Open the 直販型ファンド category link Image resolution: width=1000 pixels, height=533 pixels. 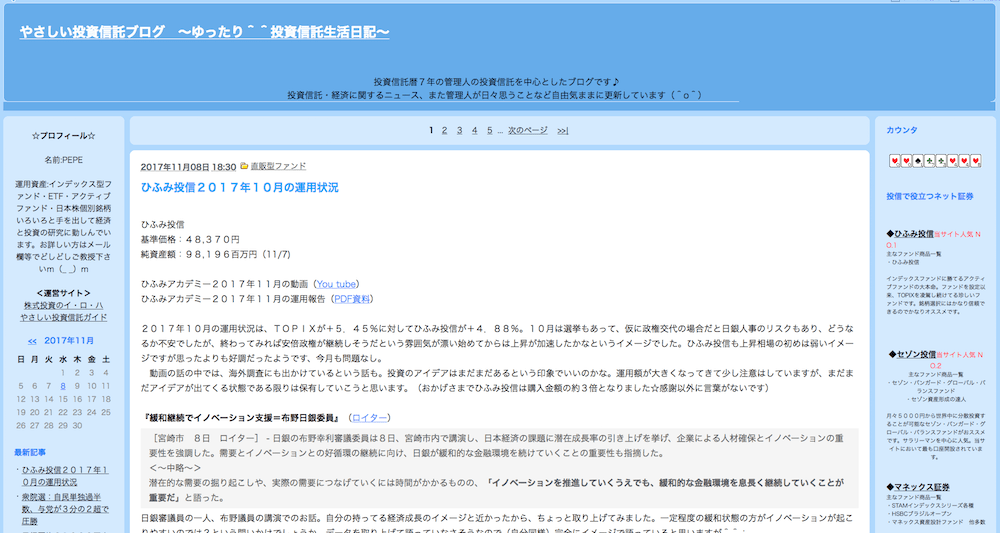click(278, 167)
